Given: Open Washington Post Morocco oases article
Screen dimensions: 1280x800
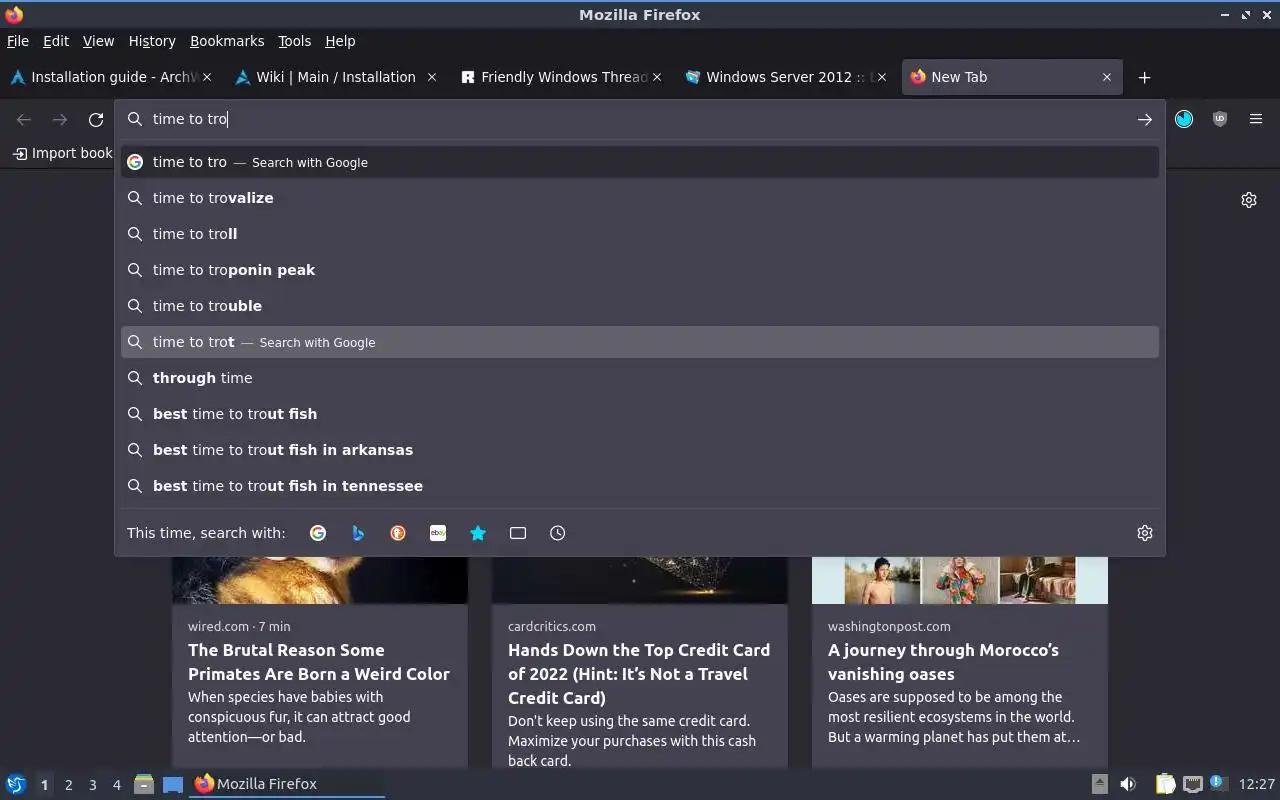Looking at the screenshot, I should (x=943, y=662).
